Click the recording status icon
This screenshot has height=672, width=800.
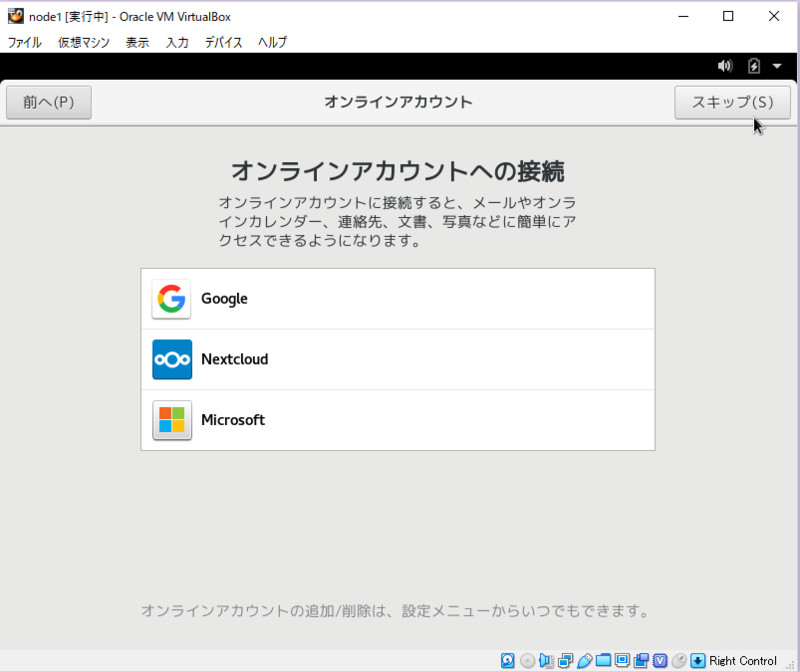[641, 660]
